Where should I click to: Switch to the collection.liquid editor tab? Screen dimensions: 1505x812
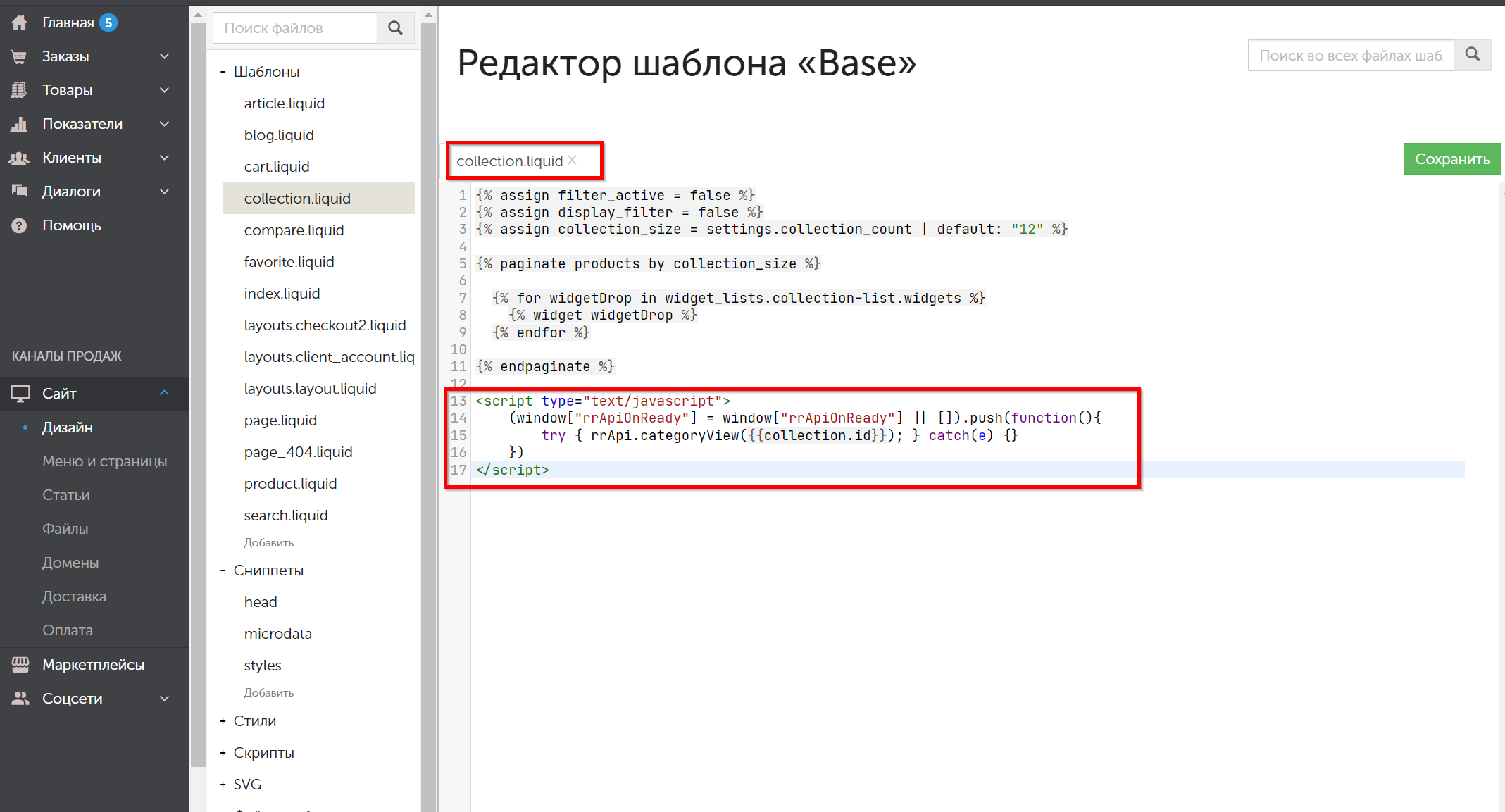tap(509, 161)
